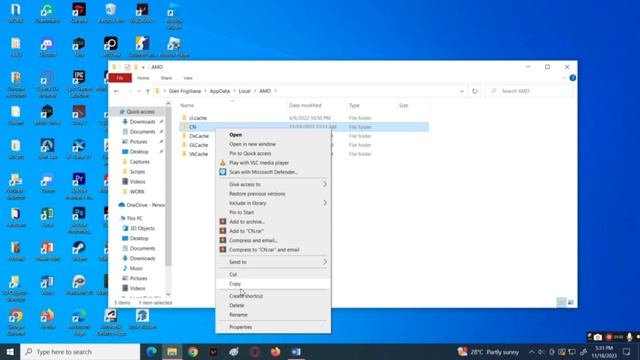Screen dimensions: 640x360
Task: Switch to Large icons view layout icon
Action: click(571, 302)
